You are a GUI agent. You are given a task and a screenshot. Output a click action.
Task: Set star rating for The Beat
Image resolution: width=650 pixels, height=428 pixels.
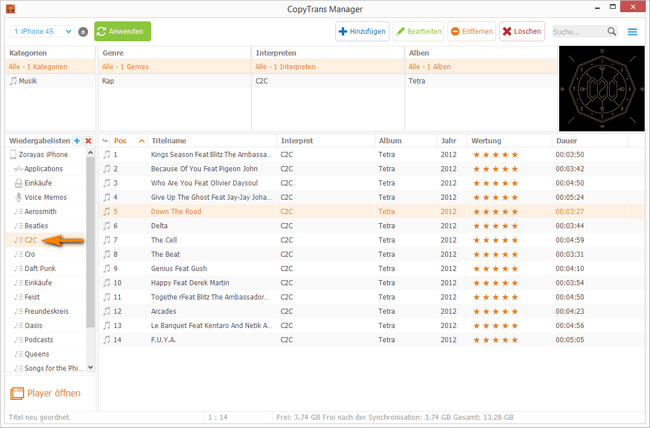(496, 254)
